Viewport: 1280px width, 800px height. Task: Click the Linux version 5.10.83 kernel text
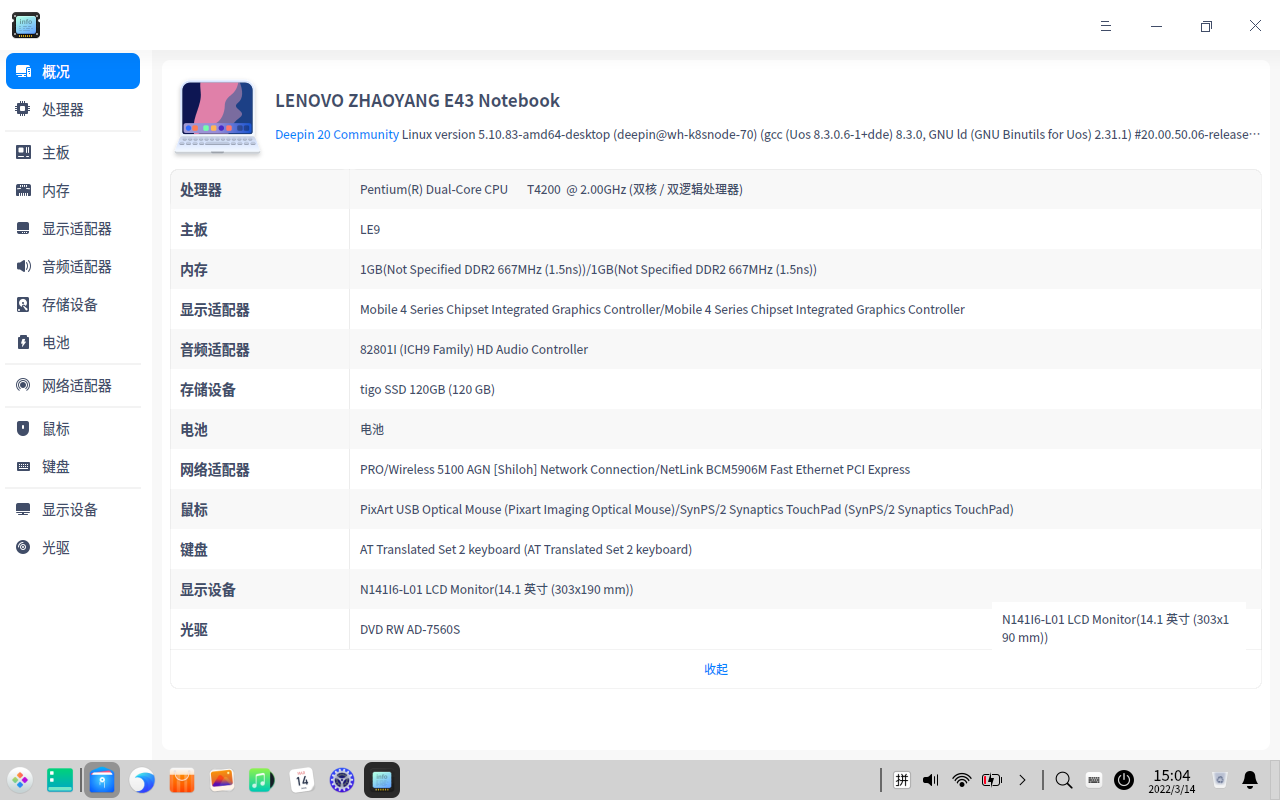click(831, 134)
